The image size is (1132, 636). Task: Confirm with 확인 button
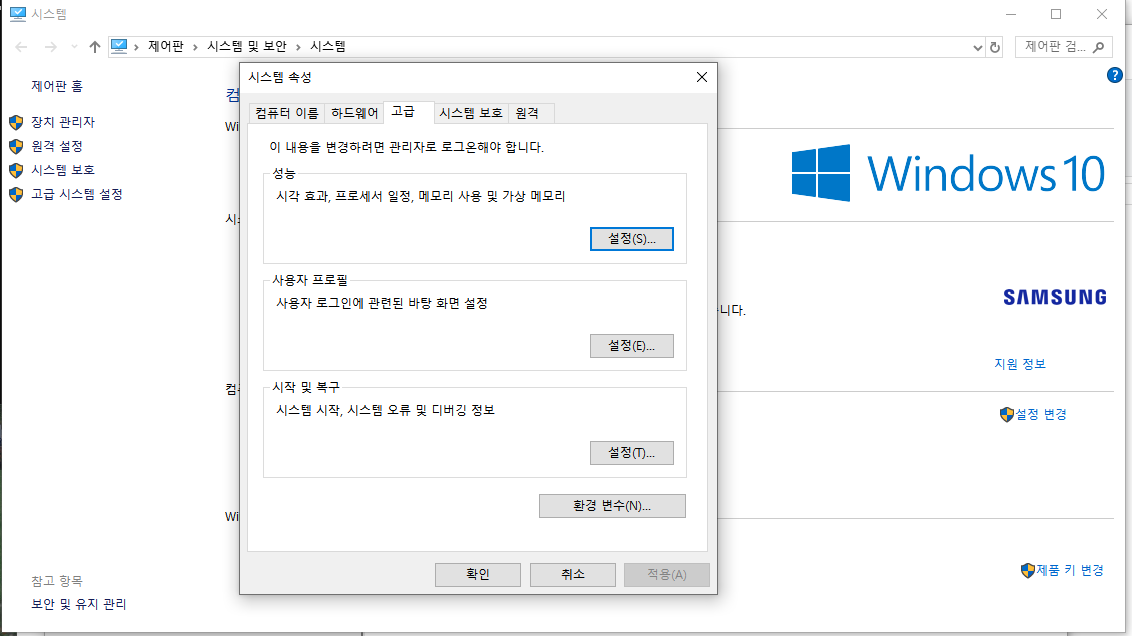(478, 575)
